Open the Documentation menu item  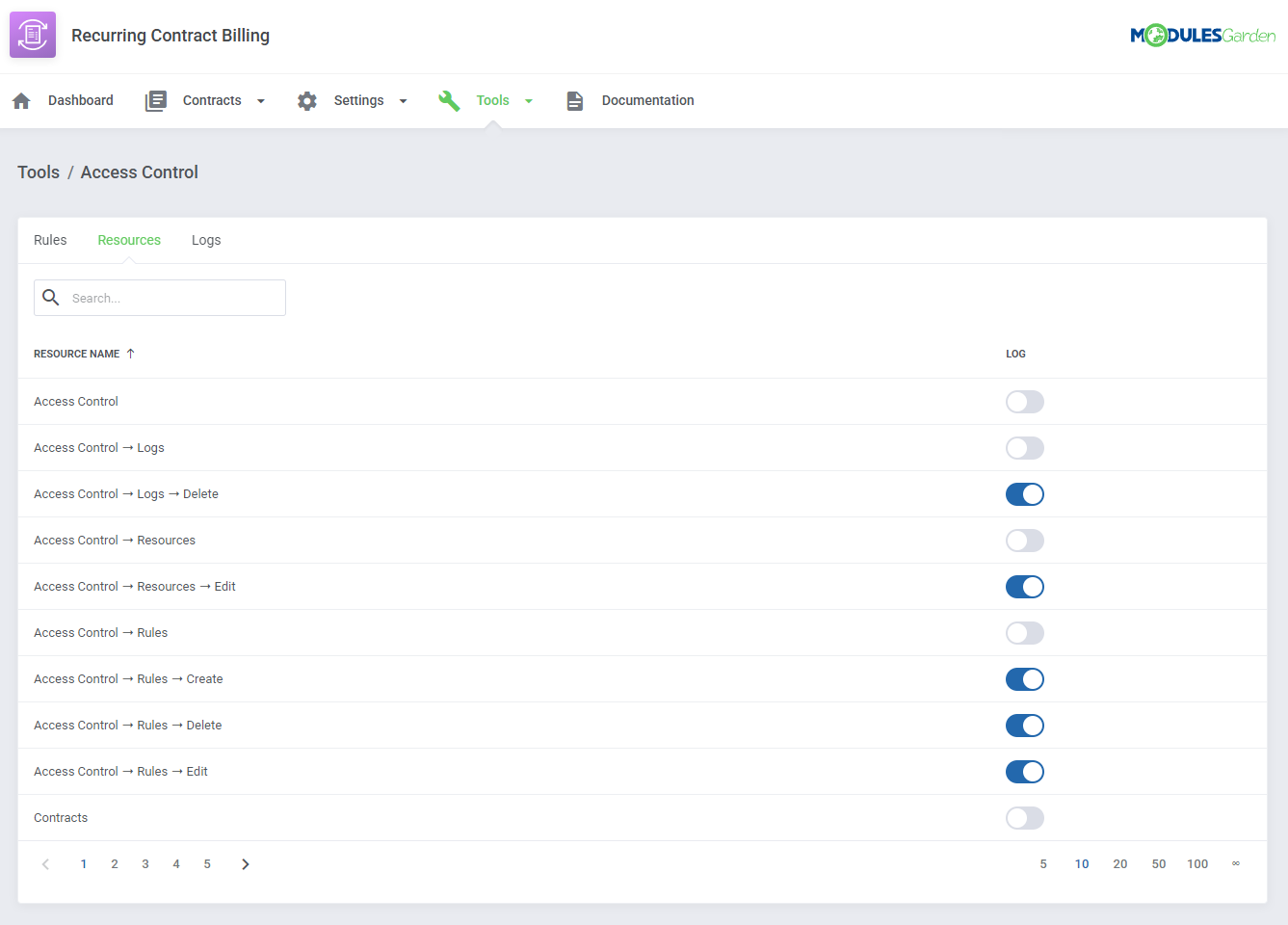click(647, 100)
